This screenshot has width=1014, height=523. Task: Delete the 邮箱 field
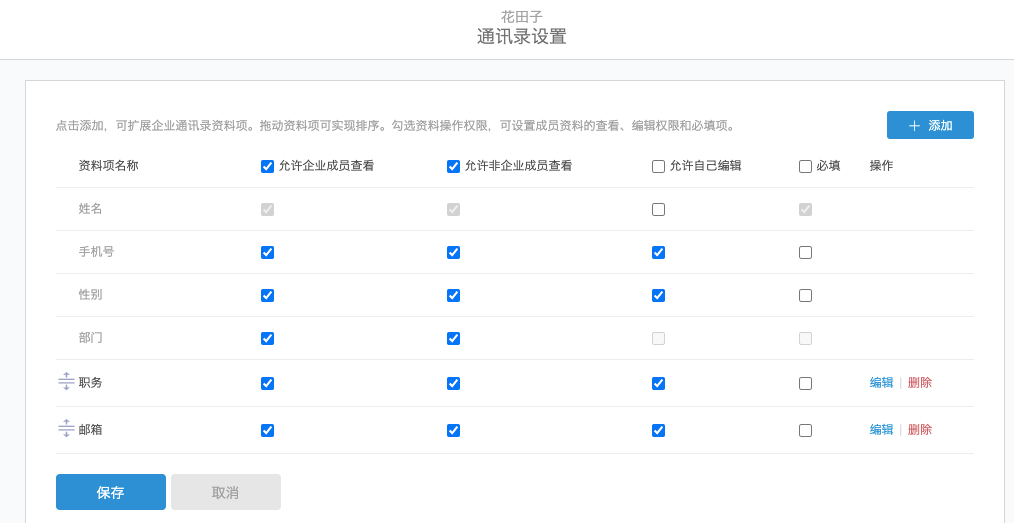920,429
